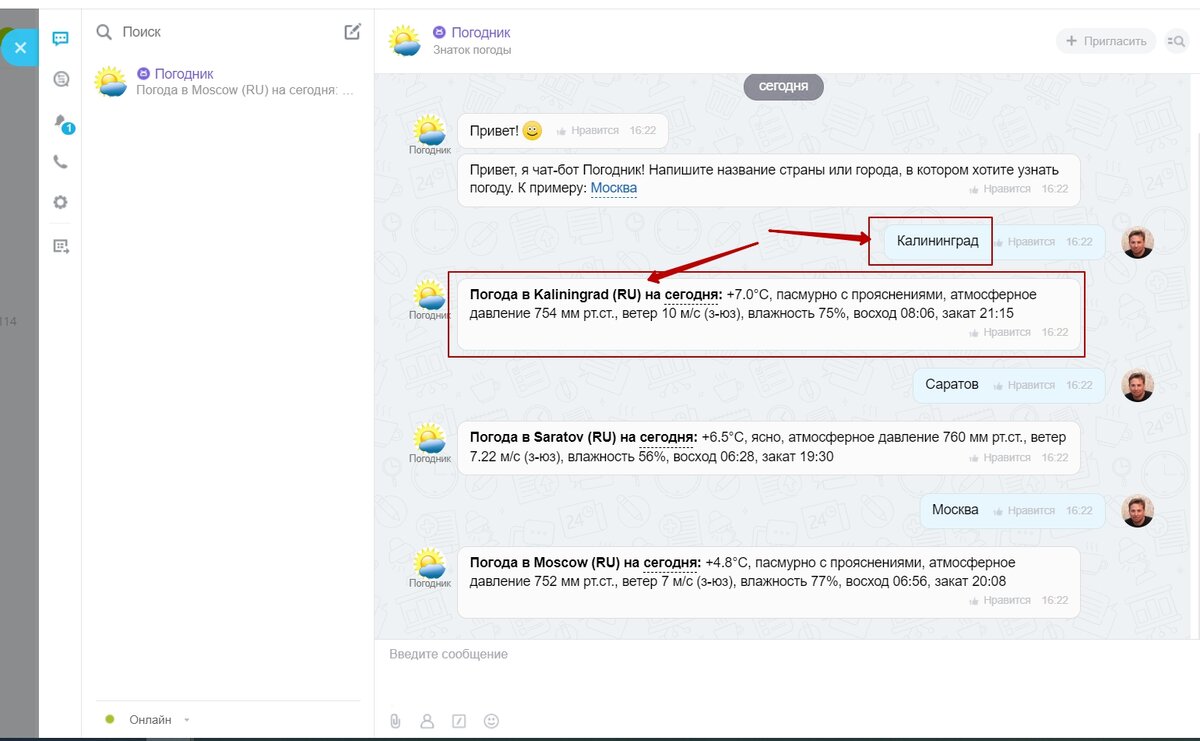Viewport: 1200px width, 741px height.
Task: Like the Saratov weather message via Нравится
Action: click(x=1000, y=457)
